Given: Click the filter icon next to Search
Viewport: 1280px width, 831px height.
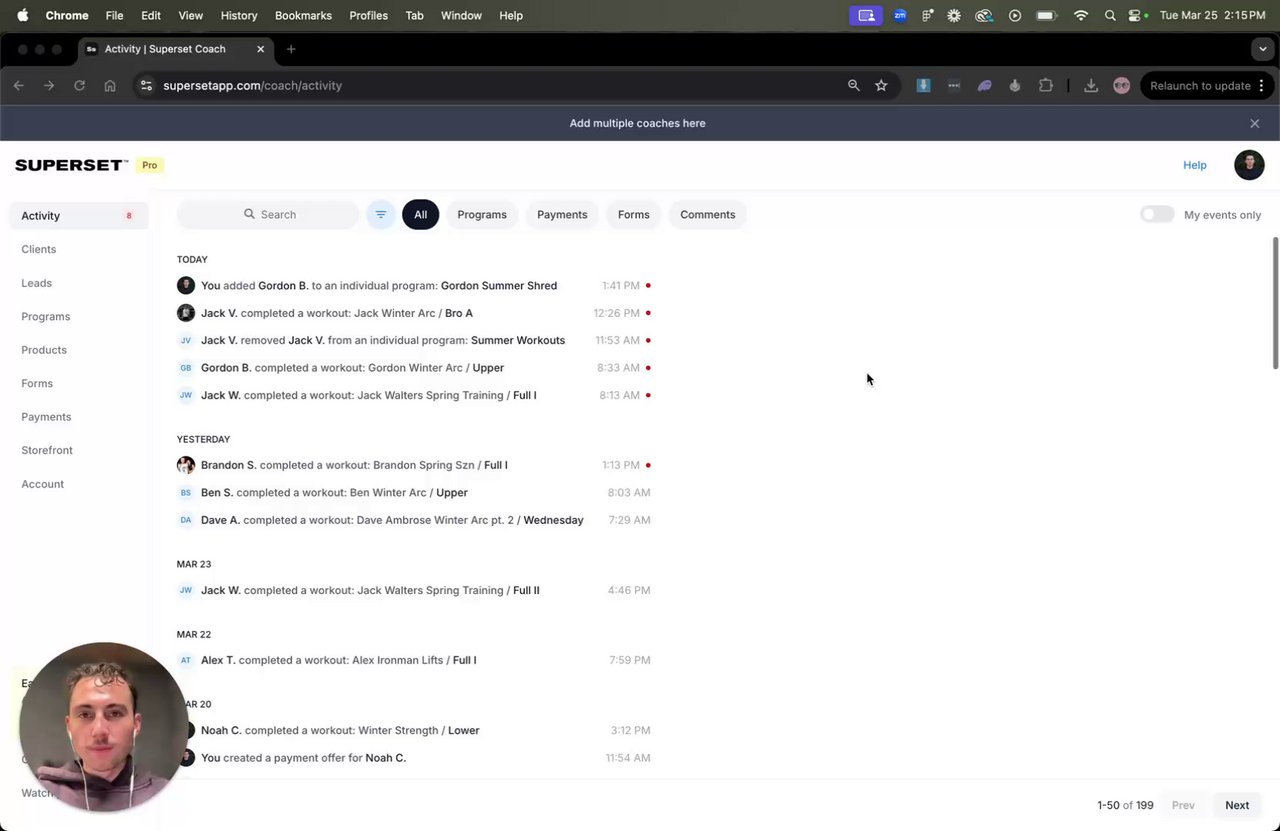Looking at the screenshot, I should point(381,215).
